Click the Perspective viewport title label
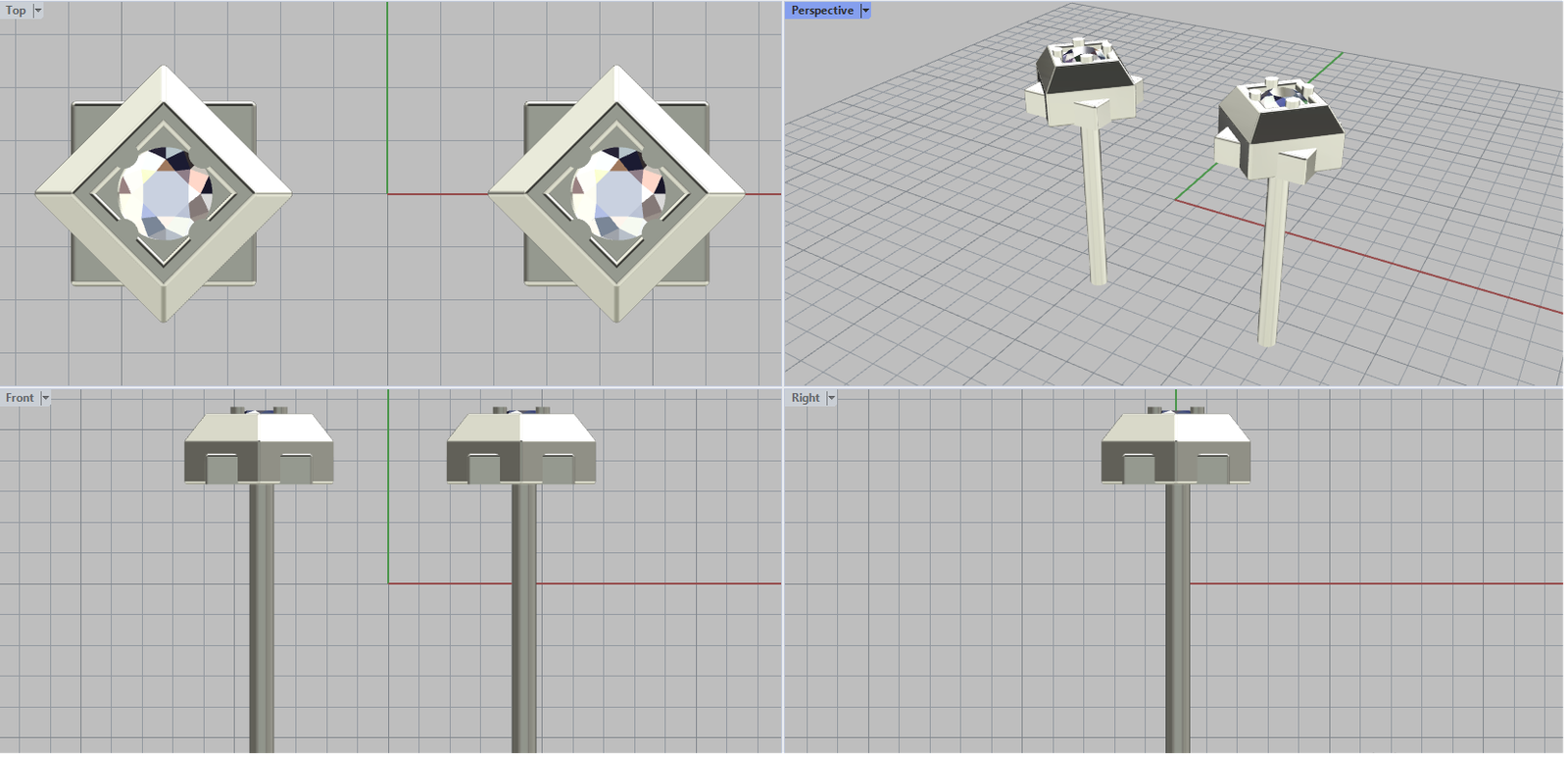The image size is (1568, 757). 821,11
